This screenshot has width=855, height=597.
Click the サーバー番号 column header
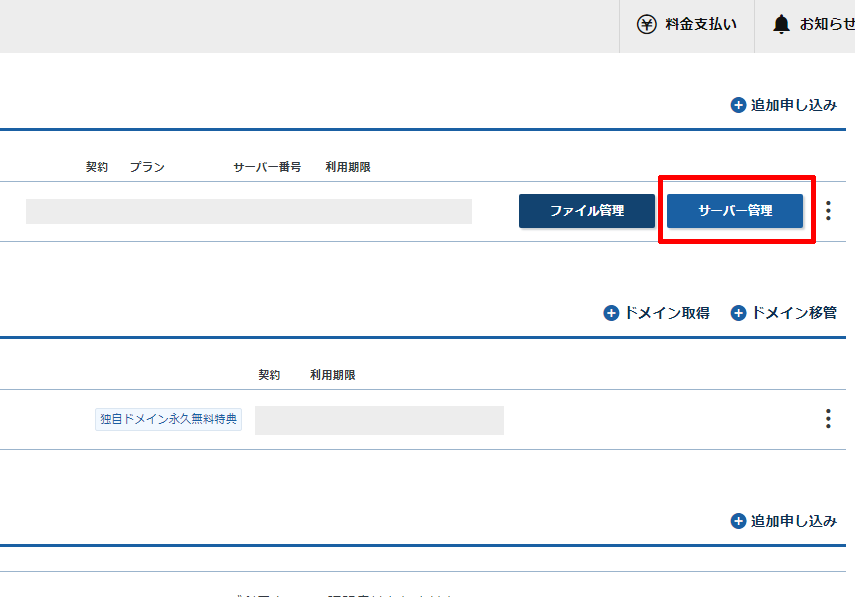point(267,167)
